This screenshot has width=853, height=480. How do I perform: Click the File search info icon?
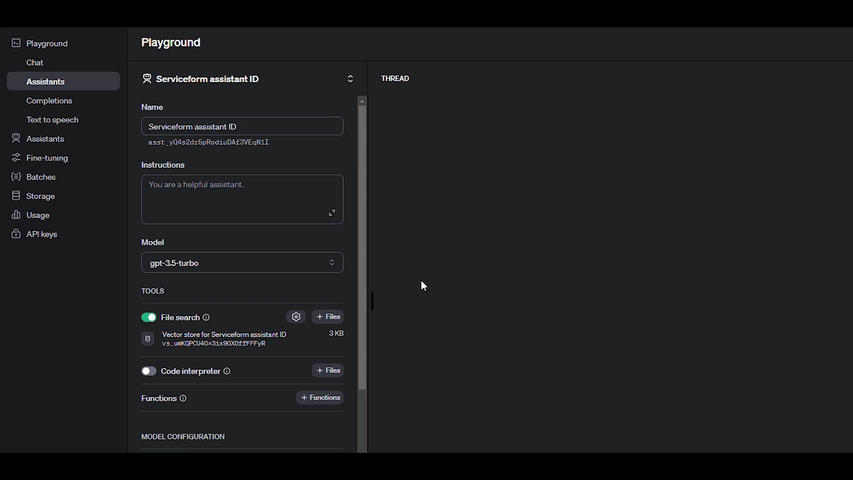[206, 317]
